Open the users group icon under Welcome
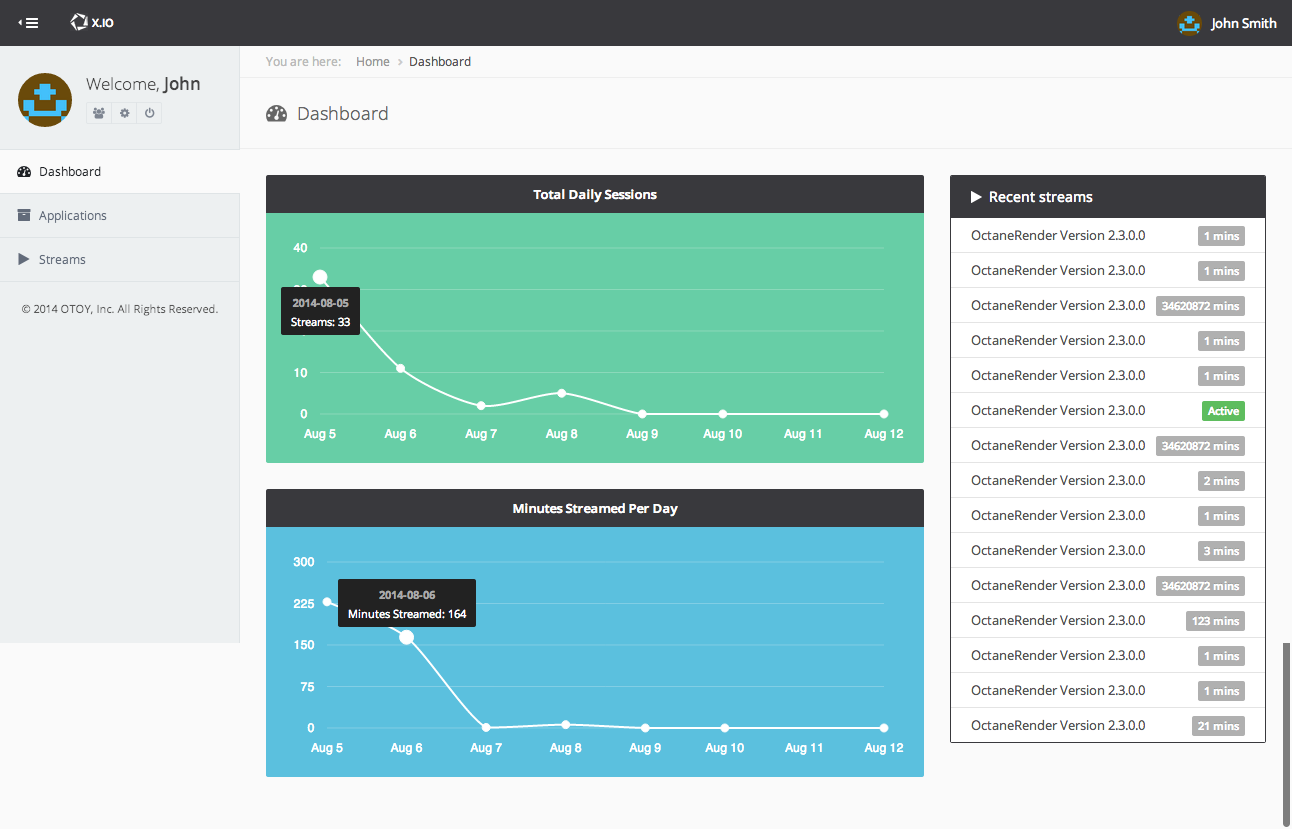 point(99,113)
